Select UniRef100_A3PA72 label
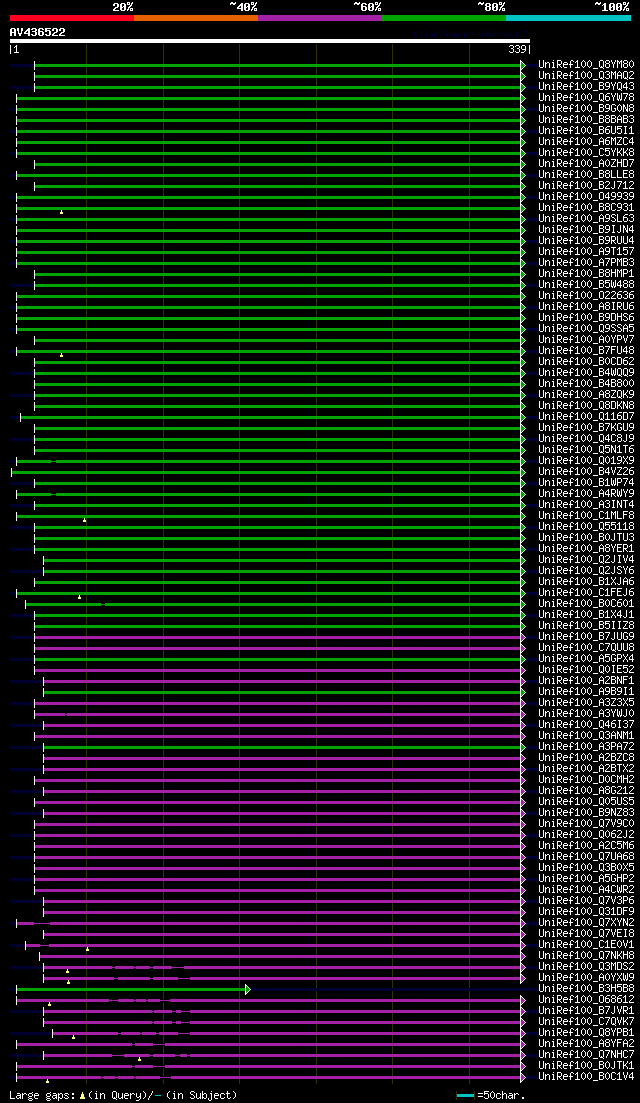640x1103 pixels. 586,747
